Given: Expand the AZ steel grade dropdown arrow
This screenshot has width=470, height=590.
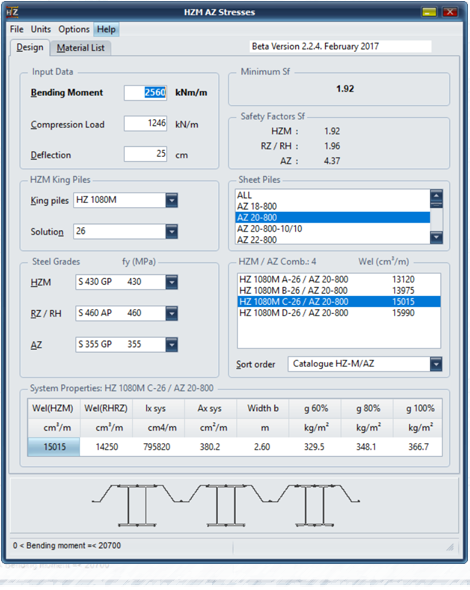Looking at the screenshot, I should [172, 344].
